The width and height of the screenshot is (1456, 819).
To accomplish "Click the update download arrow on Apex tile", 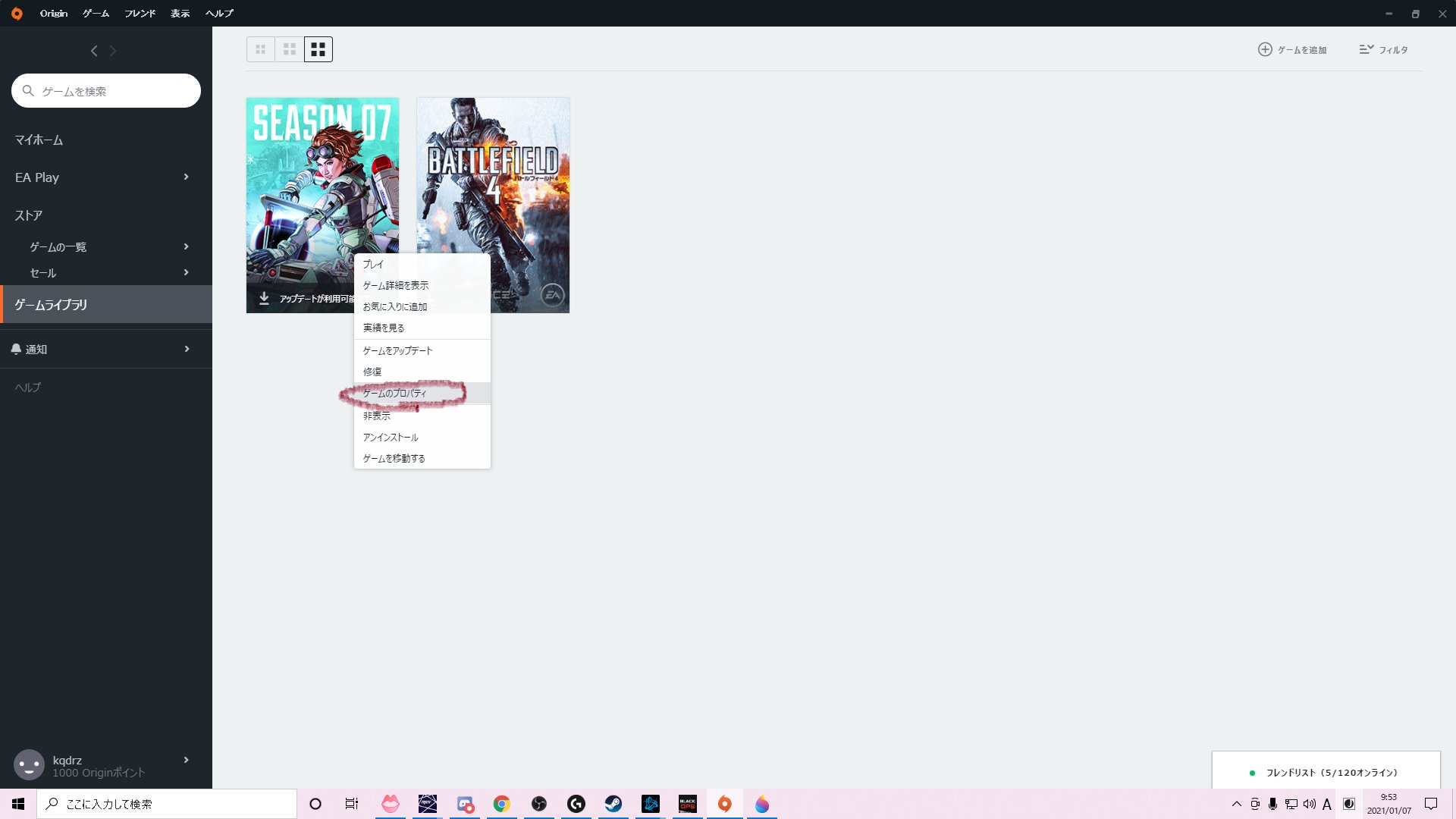I will [264, 298].
